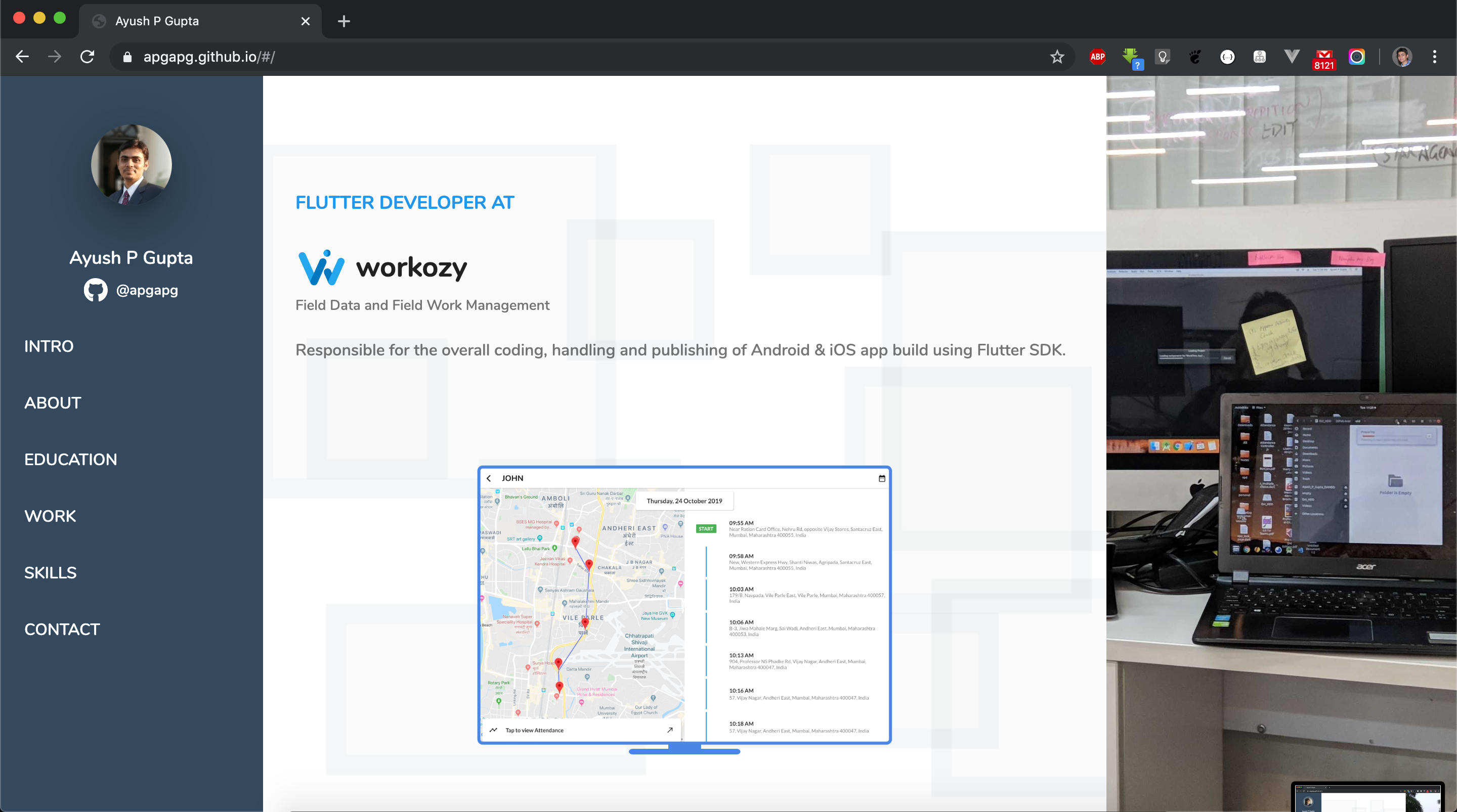
Task: Navigate to the INTRO section
Action: (x=49, y=346)
